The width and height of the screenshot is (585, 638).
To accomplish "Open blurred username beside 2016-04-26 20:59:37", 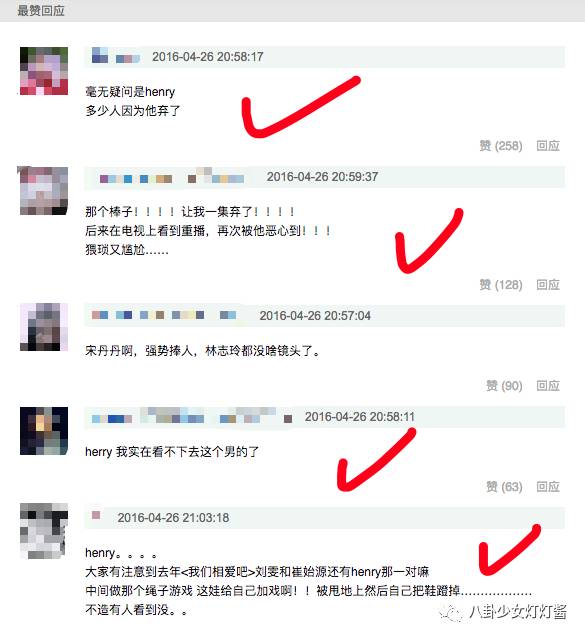I will 172,177.
